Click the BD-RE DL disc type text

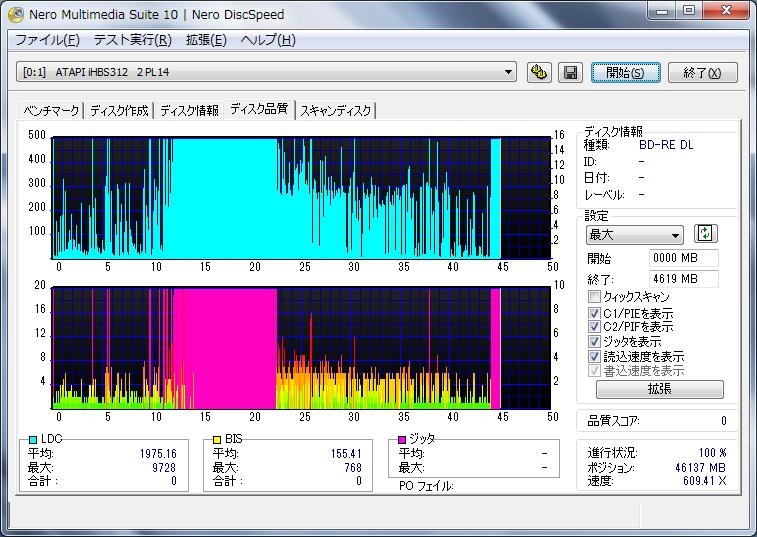666,145
